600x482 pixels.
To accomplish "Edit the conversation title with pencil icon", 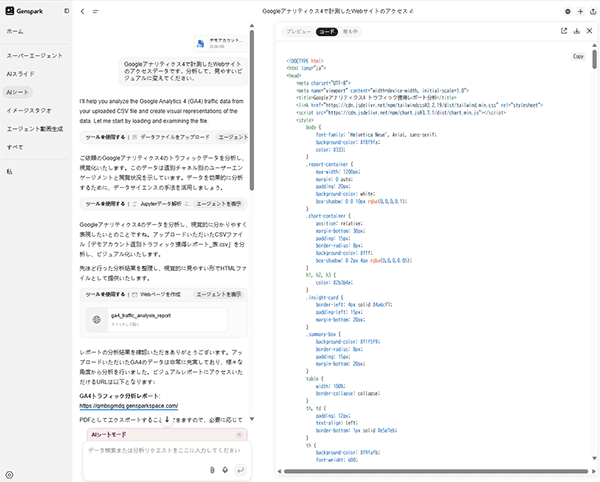I will click(x=412, y=11).
